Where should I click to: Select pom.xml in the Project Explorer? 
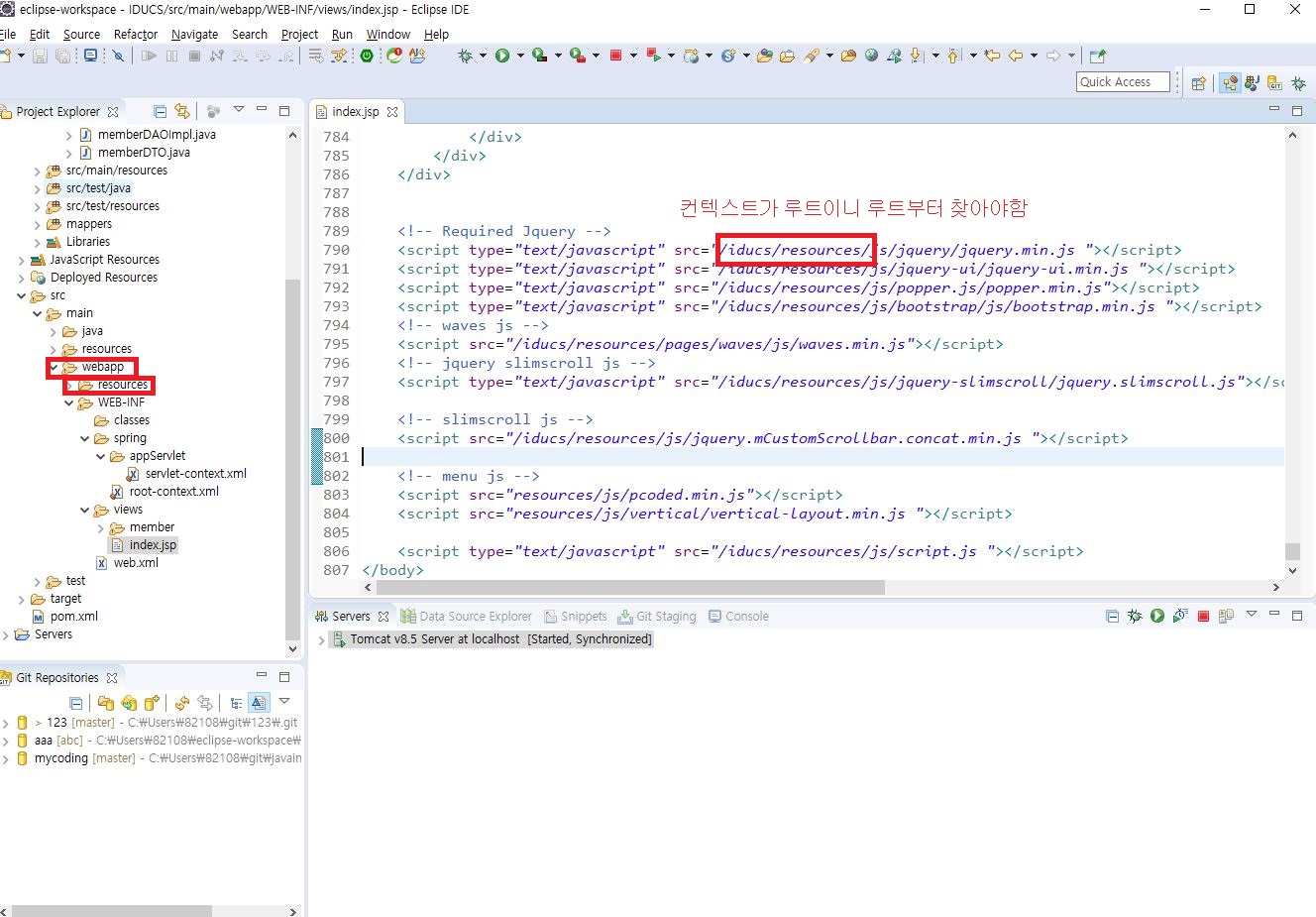point(64,617)
